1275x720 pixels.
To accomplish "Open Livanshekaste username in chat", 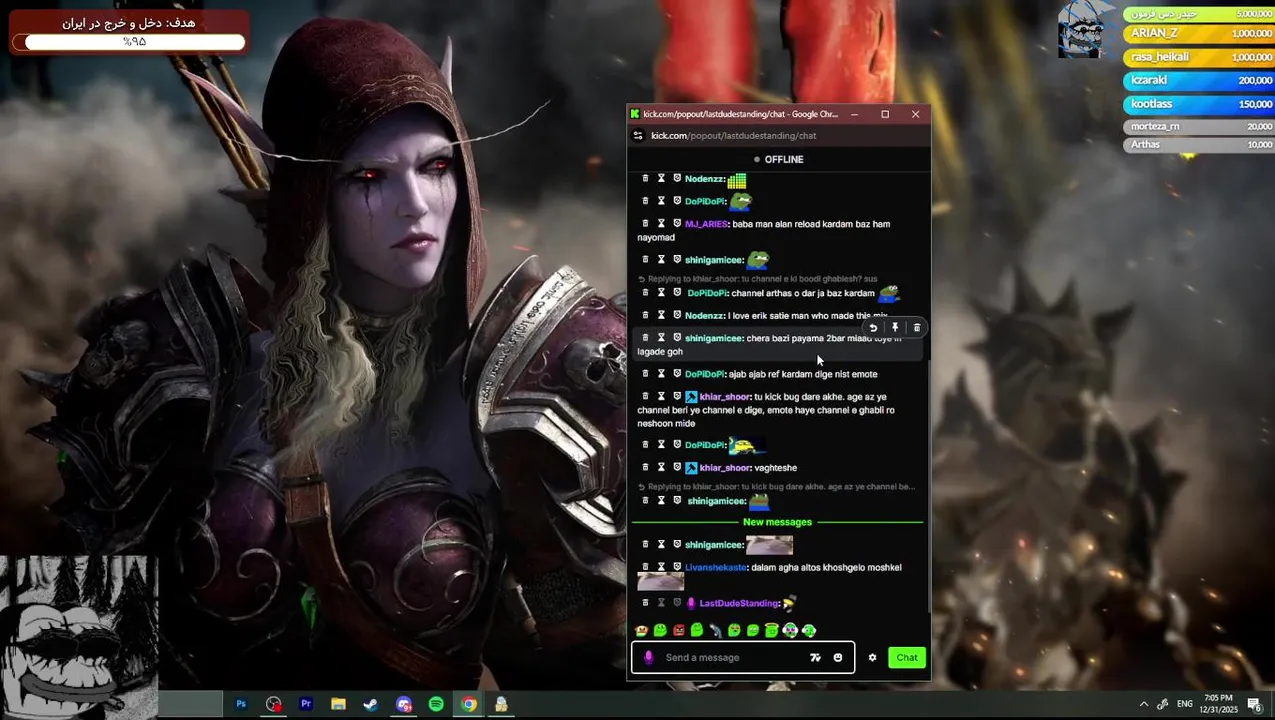I will [716, 567].
